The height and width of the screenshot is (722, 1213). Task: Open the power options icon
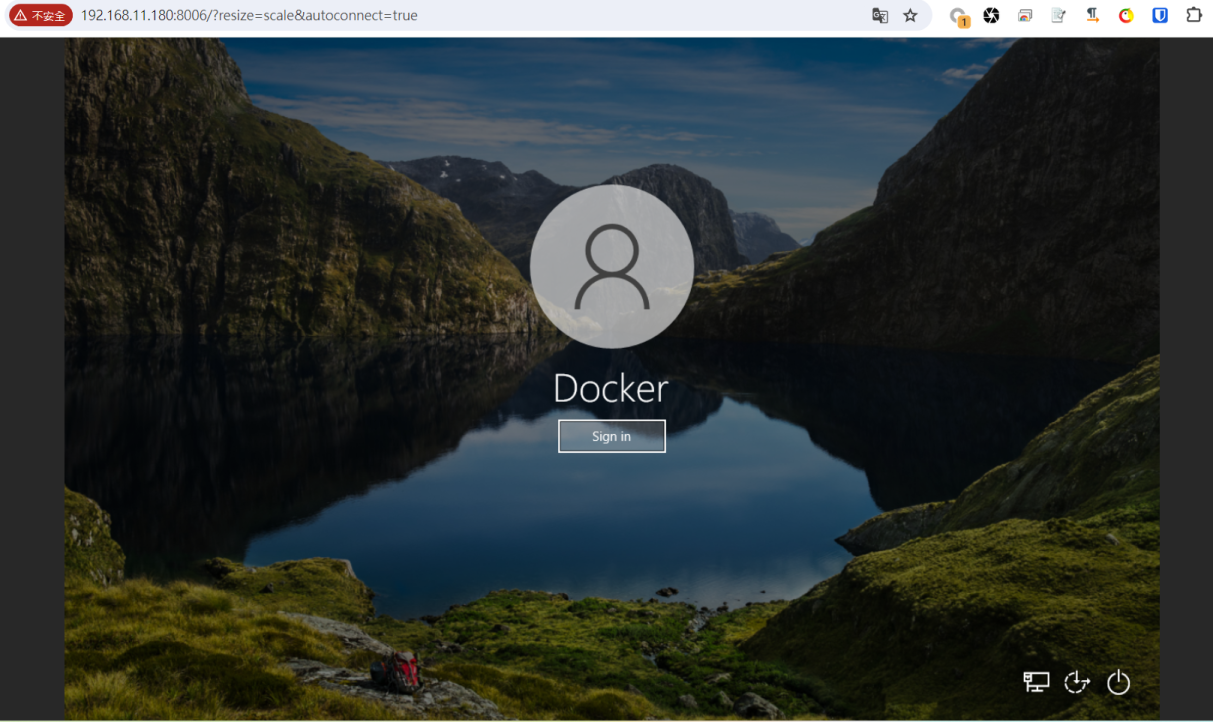click(x=1118, y=682)
